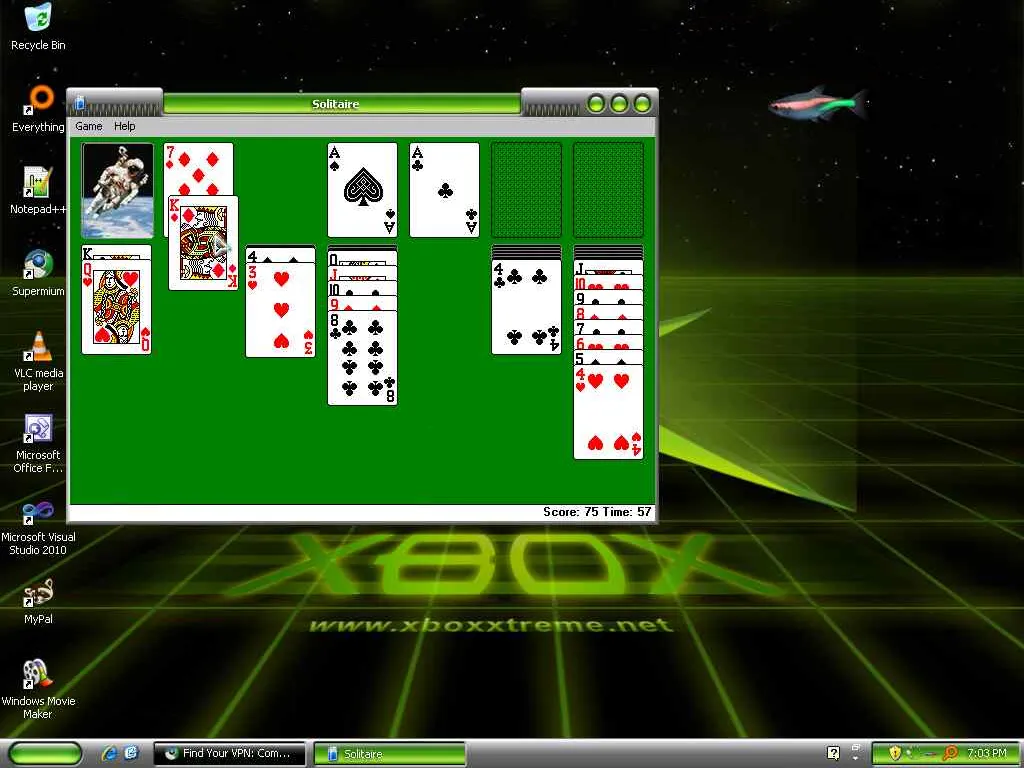Screen dimensions: 1024x768
Task: Launch the Everything search desktop shortcut
Action: pyautogui.click(x=38, y=110)
